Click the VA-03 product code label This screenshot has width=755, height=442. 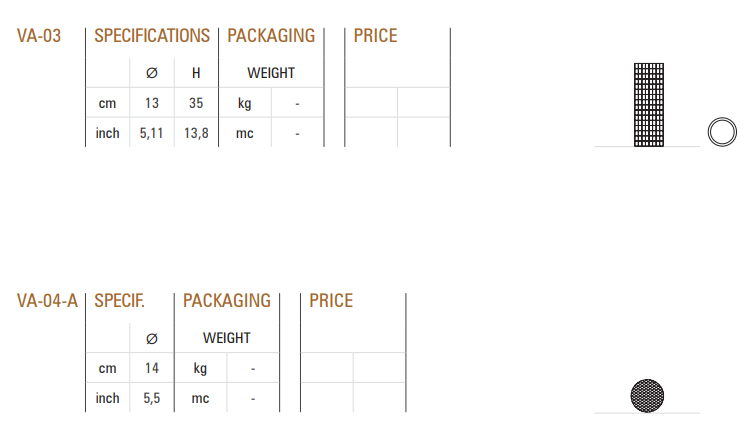point(39,36)
